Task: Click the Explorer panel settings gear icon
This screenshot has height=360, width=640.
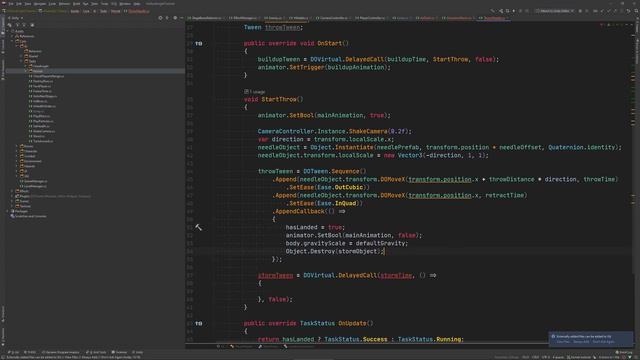Action: pos(175,18)
